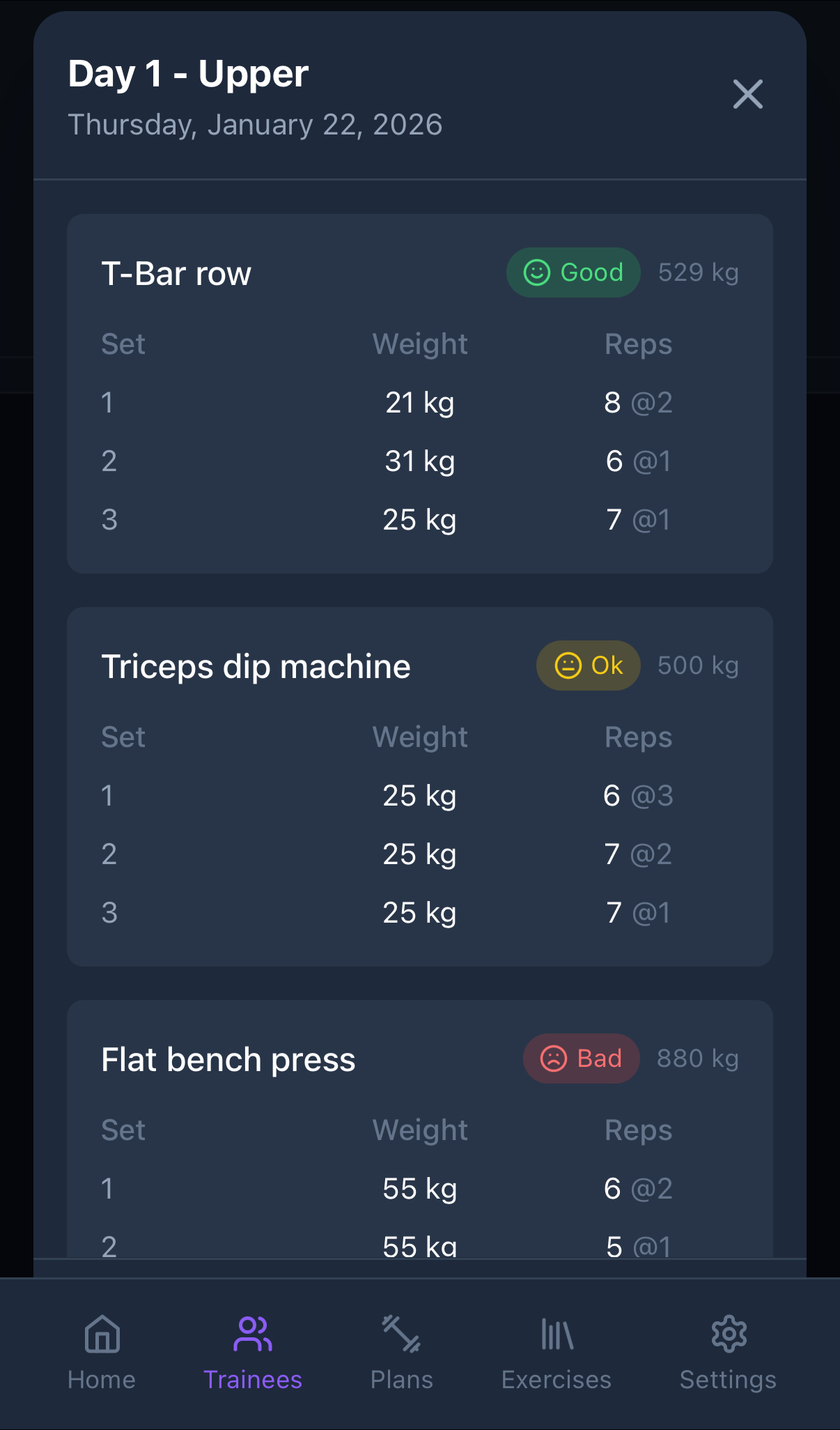This screenshot has width=840, height=1430.
Task: Expand the T-Bar row exercise card
Action: click(176, 273)
